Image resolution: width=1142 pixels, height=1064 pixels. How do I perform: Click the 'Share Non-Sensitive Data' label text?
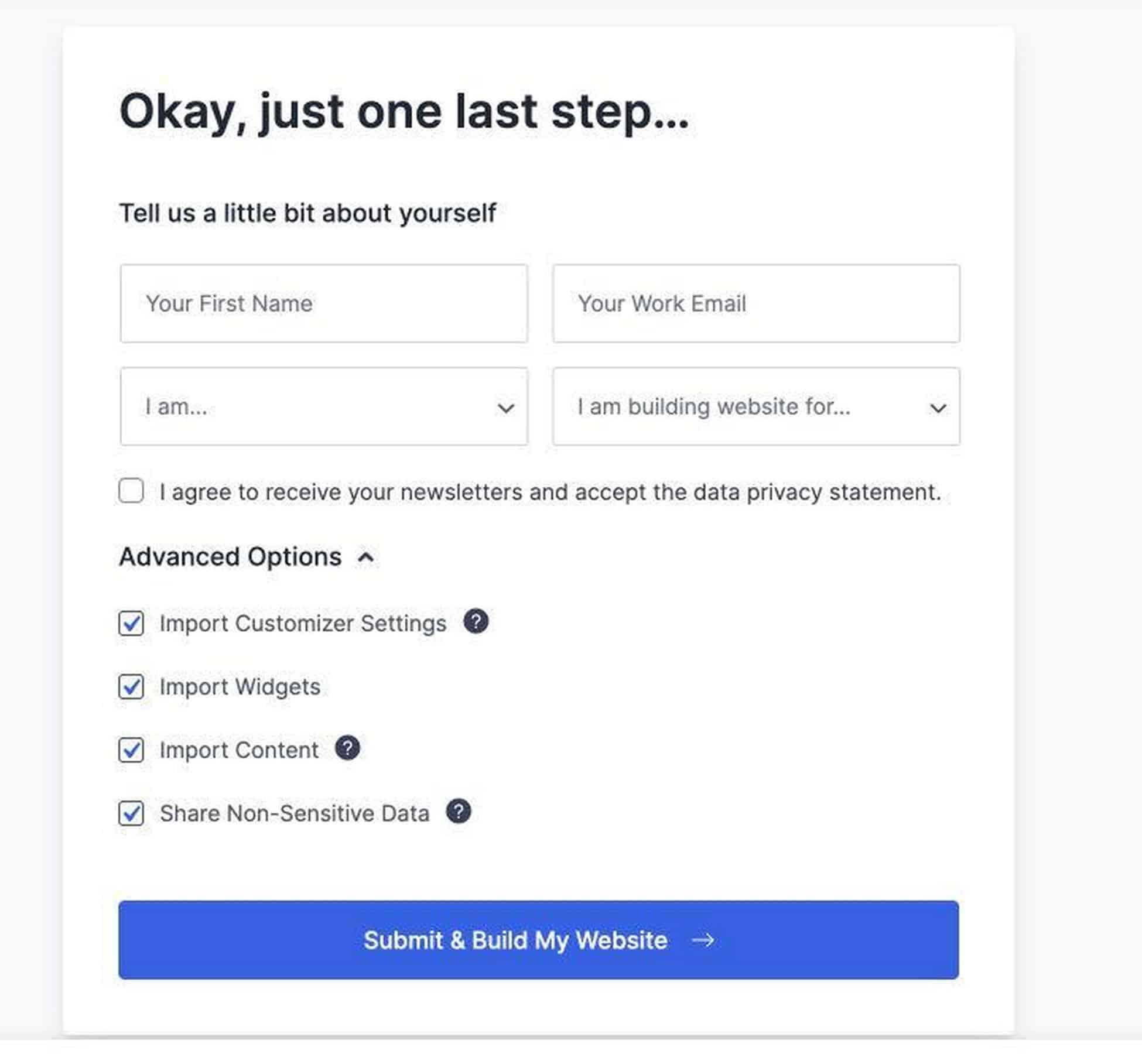pos(295,813)
